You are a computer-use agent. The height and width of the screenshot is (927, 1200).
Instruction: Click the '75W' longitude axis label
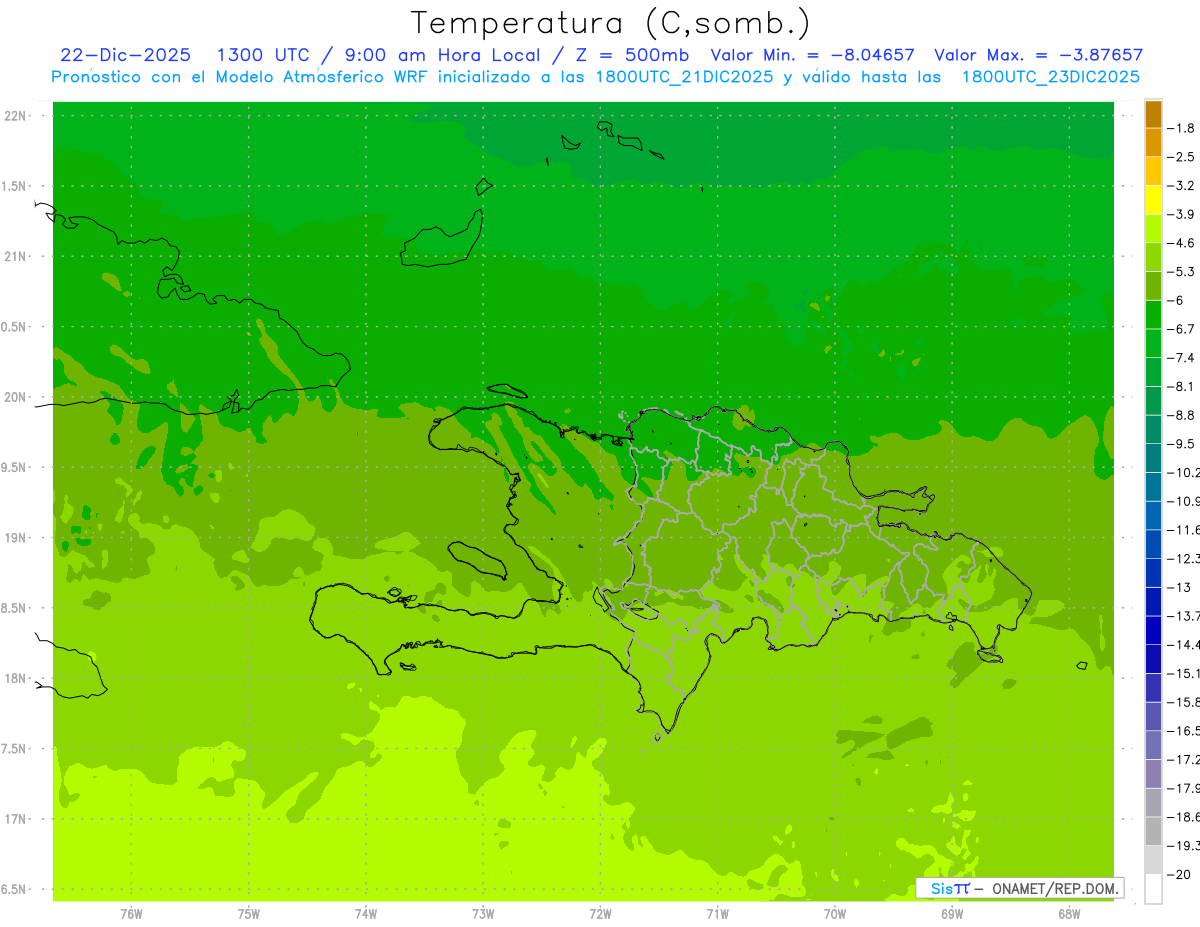click(249, 914)
